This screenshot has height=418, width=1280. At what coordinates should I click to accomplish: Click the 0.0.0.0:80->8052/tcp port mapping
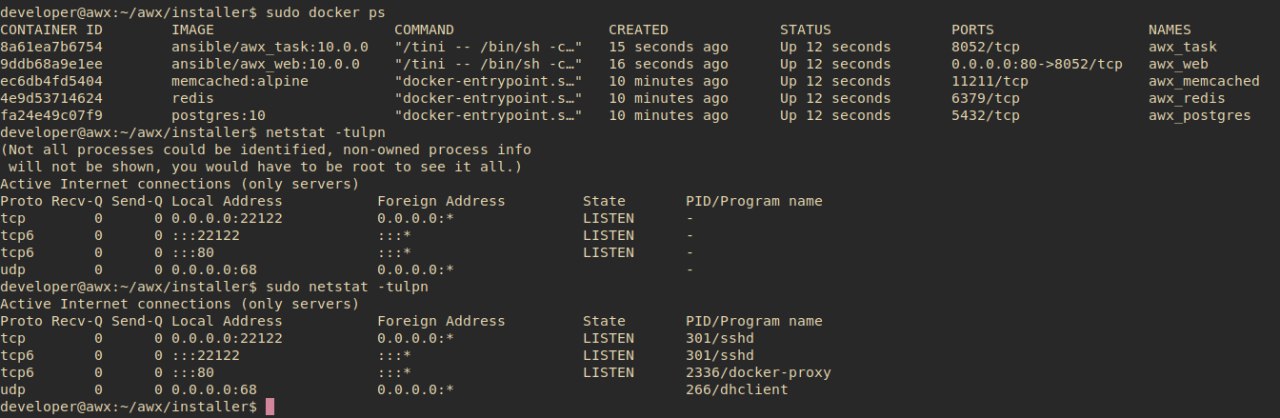tap(1037, 64)
